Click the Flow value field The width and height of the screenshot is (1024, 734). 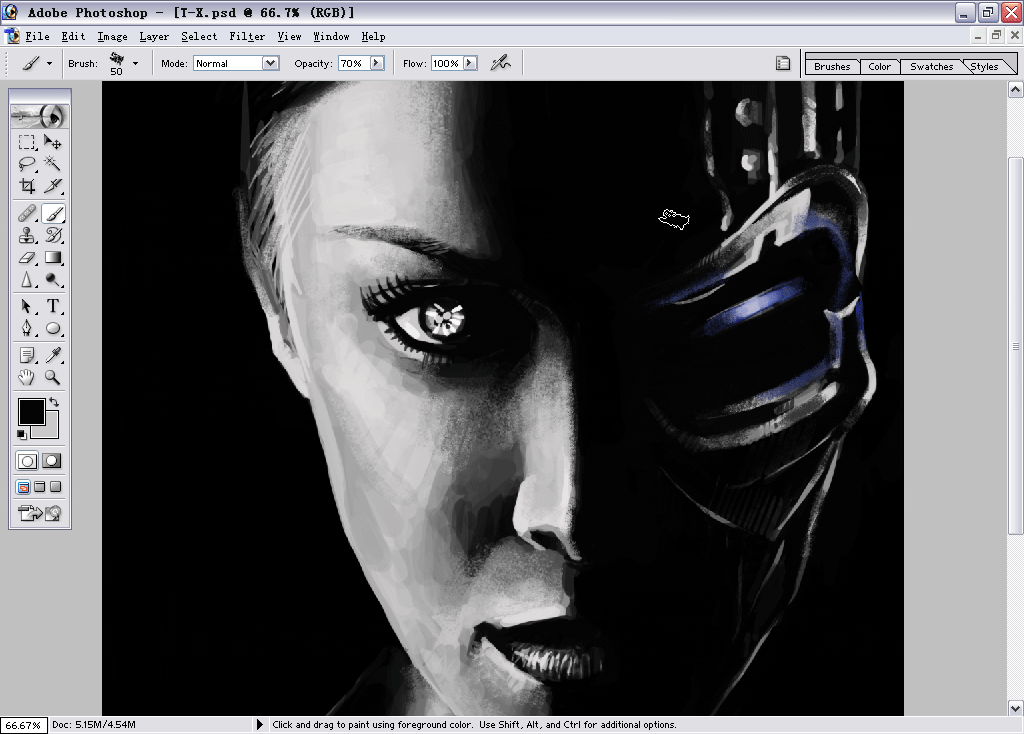447,63
